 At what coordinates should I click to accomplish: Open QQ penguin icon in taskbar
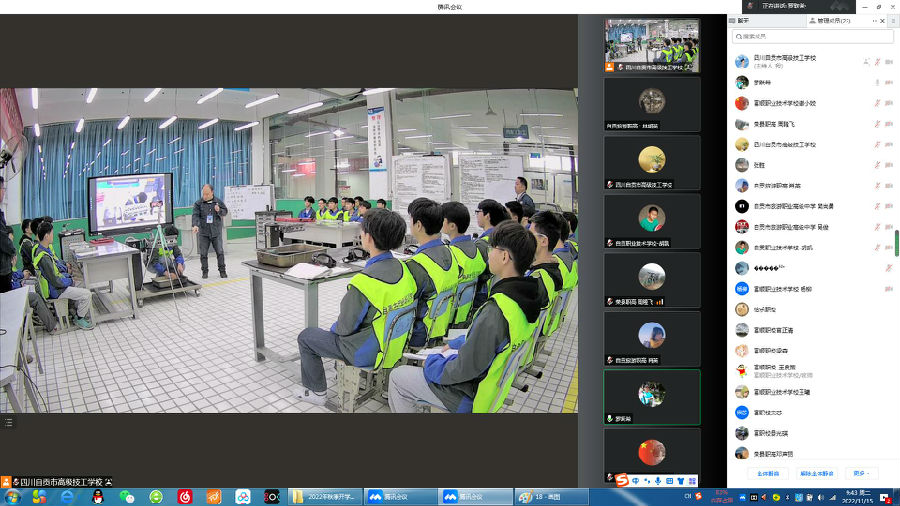tap(98, 497)
